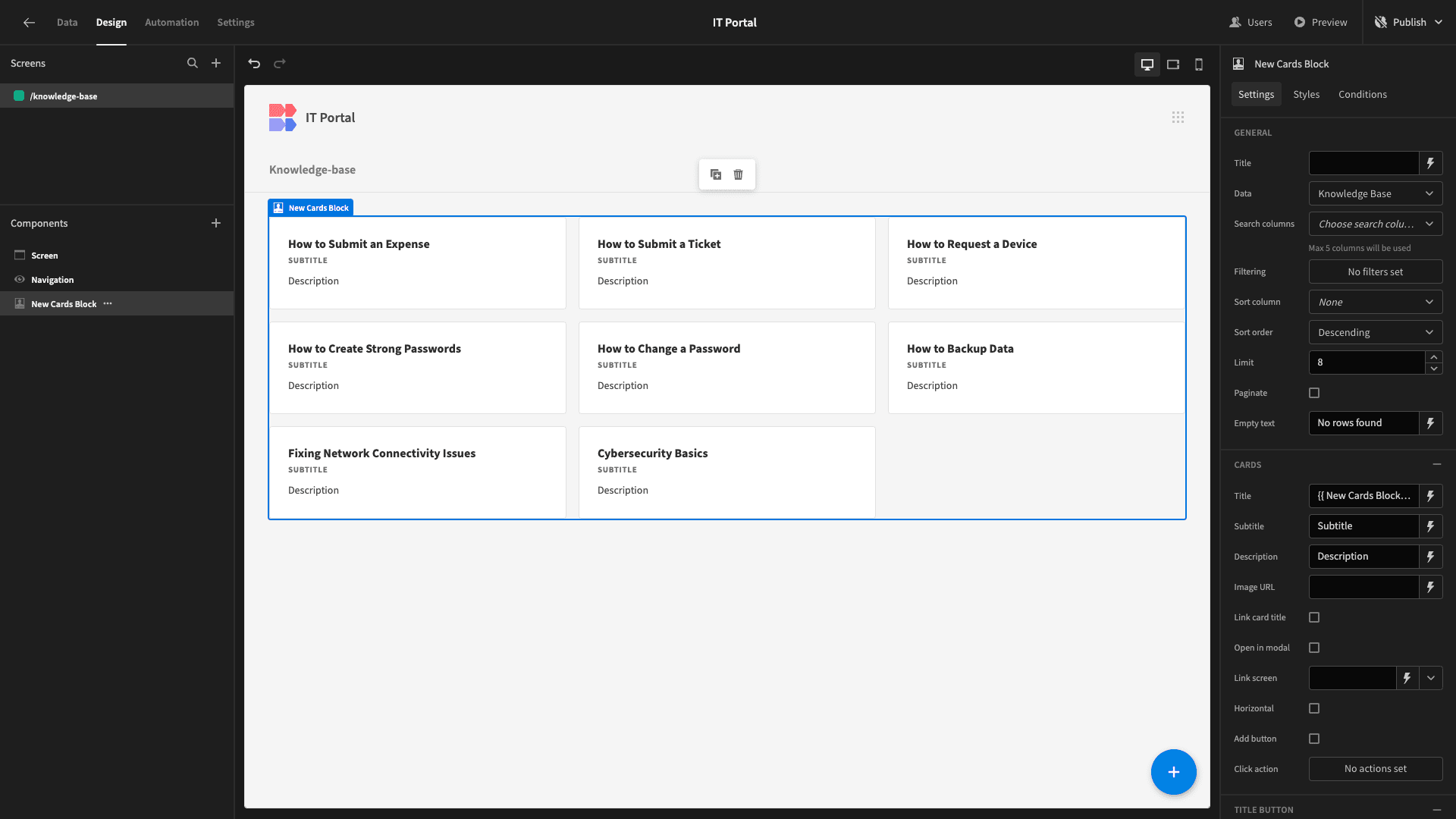Click the blue add component button

point(1173,772)
